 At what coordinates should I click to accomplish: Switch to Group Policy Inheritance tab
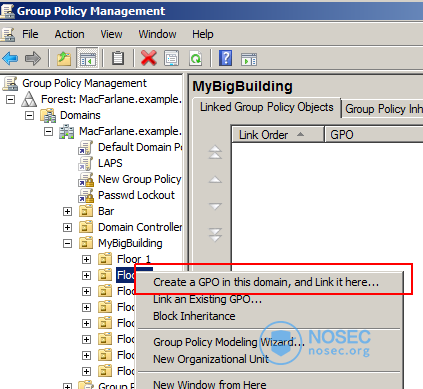click(x=383, y=109)
